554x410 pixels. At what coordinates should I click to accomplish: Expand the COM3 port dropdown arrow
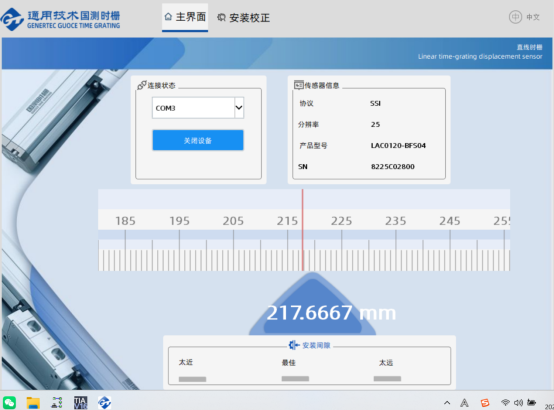point(239,107)
